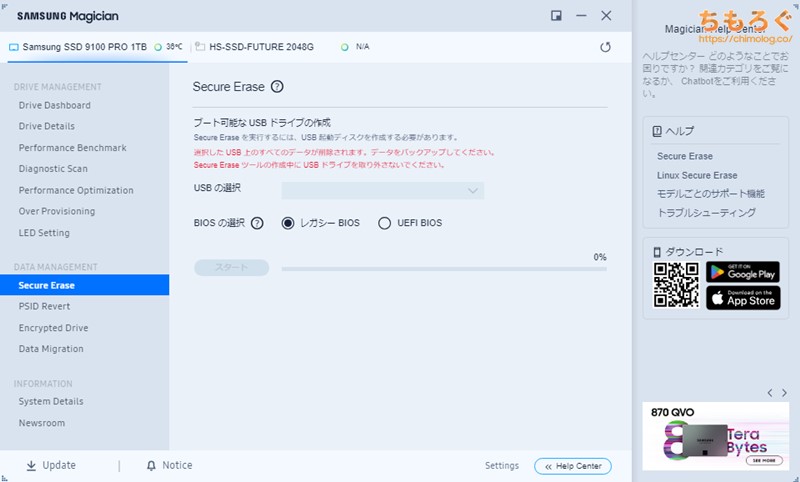Click the Notice bell icon
800x482 pixels.
coord(151,466)
